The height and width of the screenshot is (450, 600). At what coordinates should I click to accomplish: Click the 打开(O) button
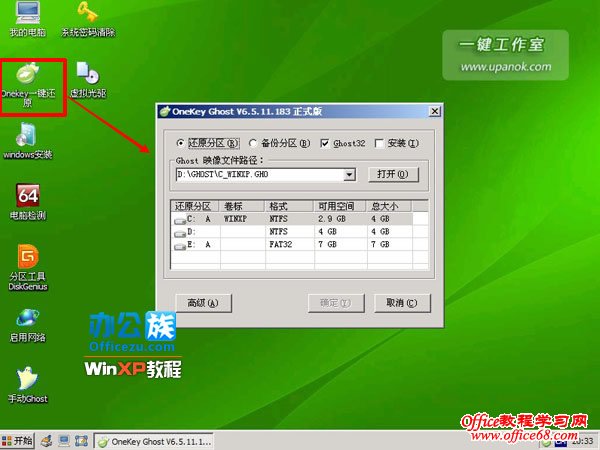coord(393,174)
